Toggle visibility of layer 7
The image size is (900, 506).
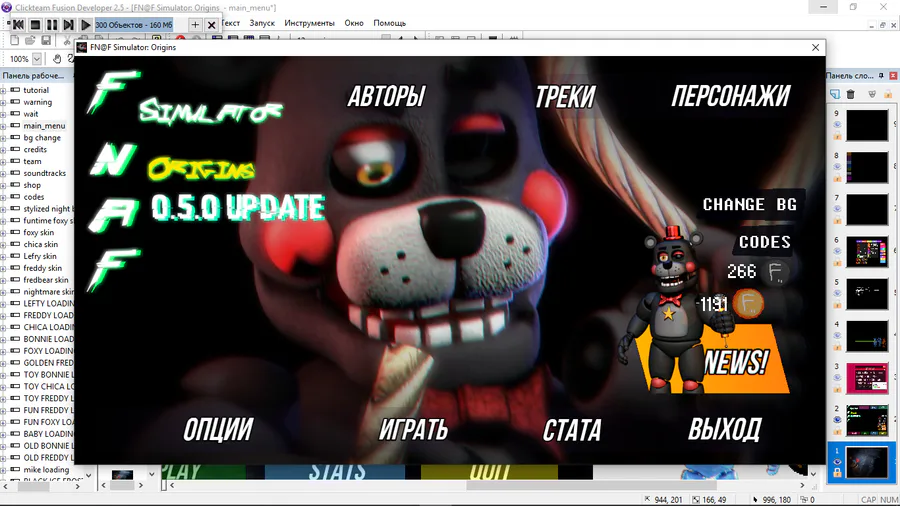tap(837, 209)
